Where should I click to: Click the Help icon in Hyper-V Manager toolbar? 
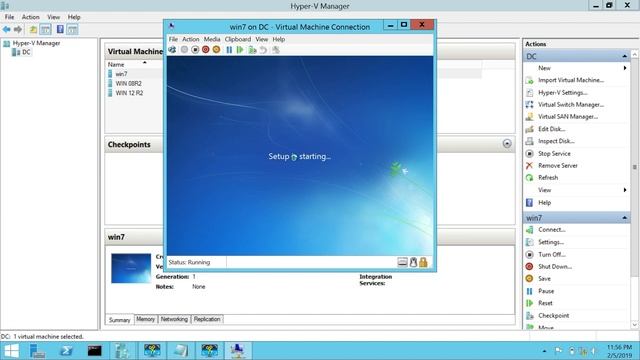pos(60,29)
